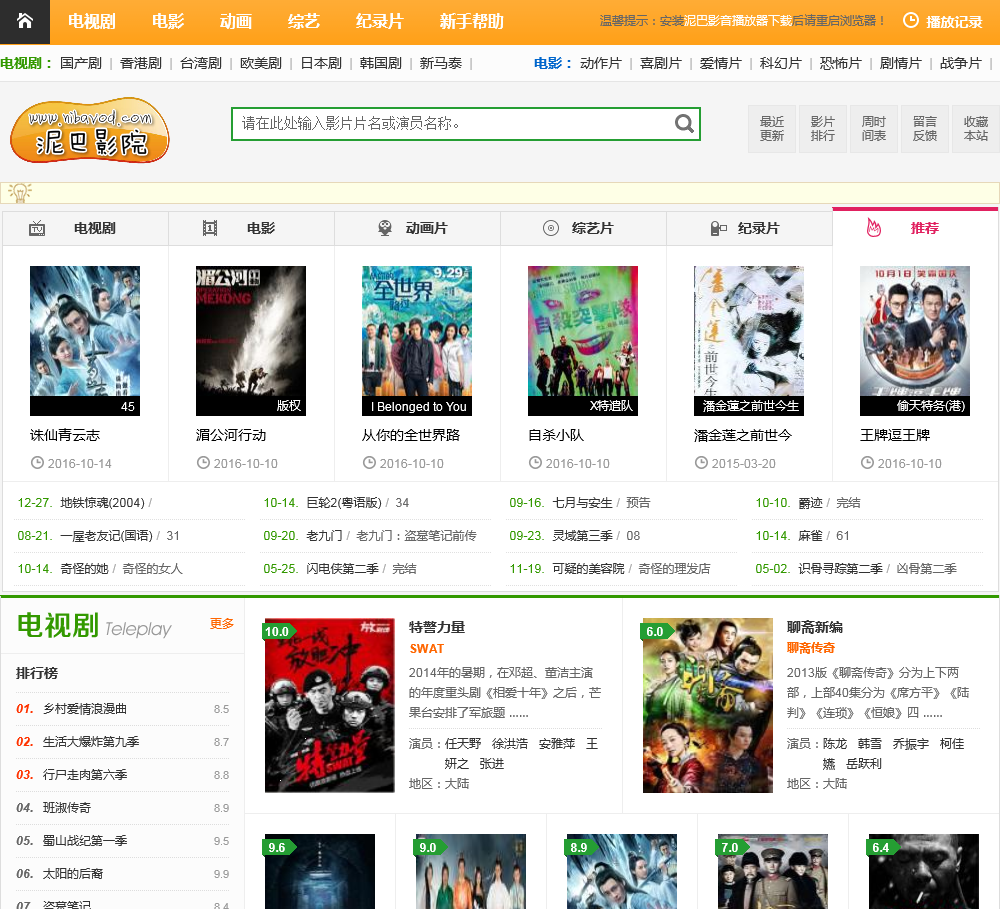Open the 特警力量 SWAT poster
Screen dimensions: 1000x909
click(330, 706)
